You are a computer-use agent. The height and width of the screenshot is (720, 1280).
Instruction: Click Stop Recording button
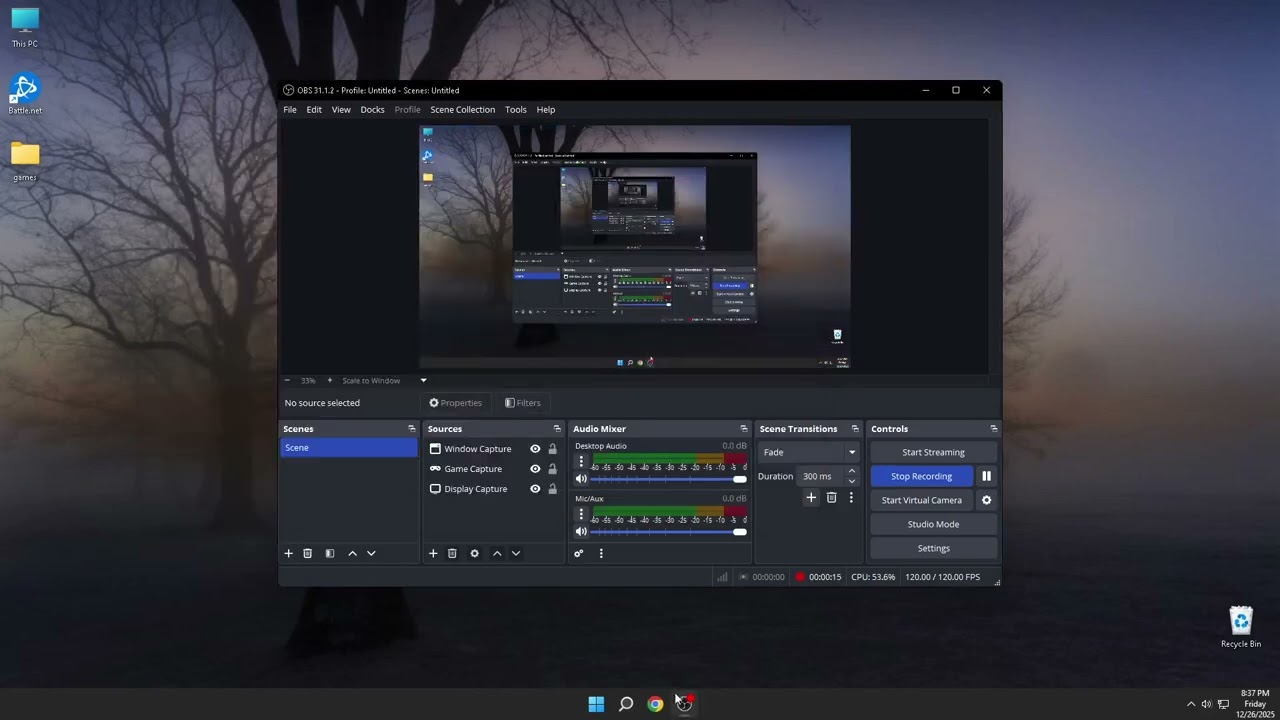(921, 476)
